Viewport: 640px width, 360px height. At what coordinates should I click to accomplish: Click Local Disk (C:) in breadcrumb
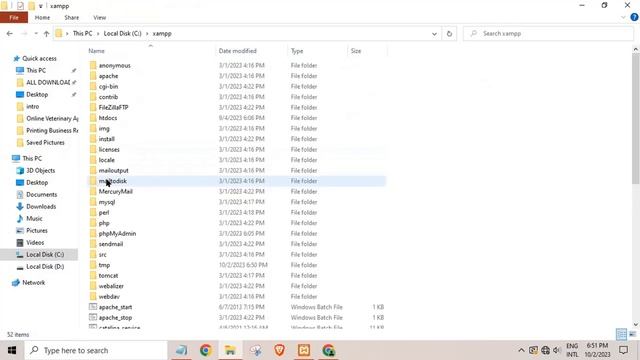point(122,34)
